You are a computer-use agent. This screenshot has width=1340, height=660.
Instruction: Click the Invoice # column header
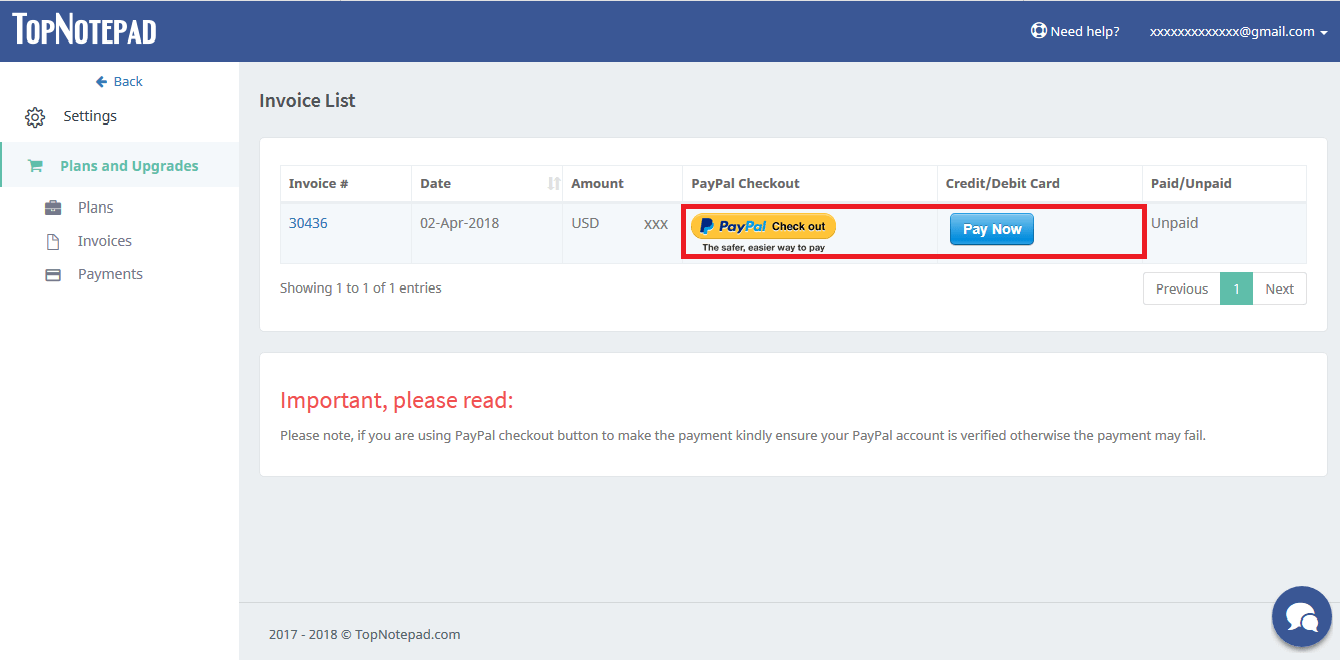pos(345,184)
